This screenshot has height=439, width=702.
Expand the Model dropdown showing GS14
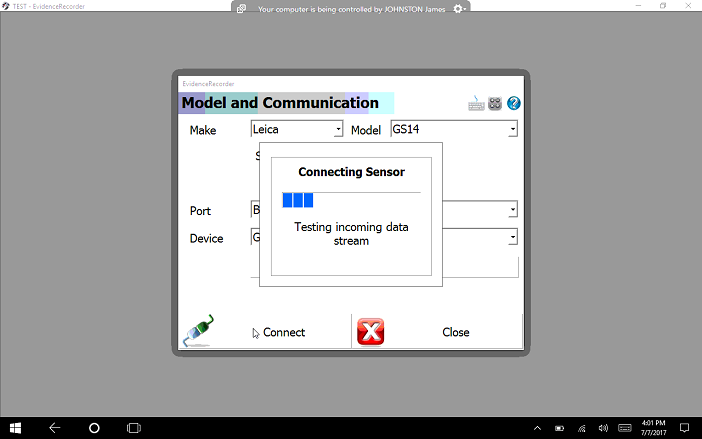click(x=512, y=129)
